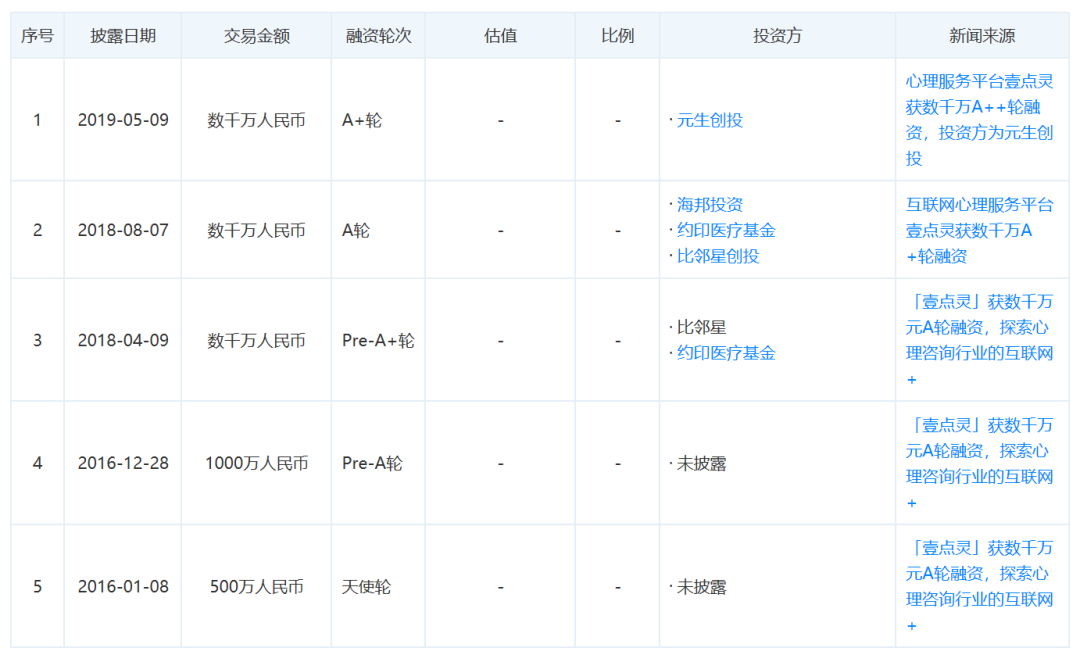This screenshot has height=662, width=1080.
Task: Click the 新闻来源 column header
Action: 982,36
